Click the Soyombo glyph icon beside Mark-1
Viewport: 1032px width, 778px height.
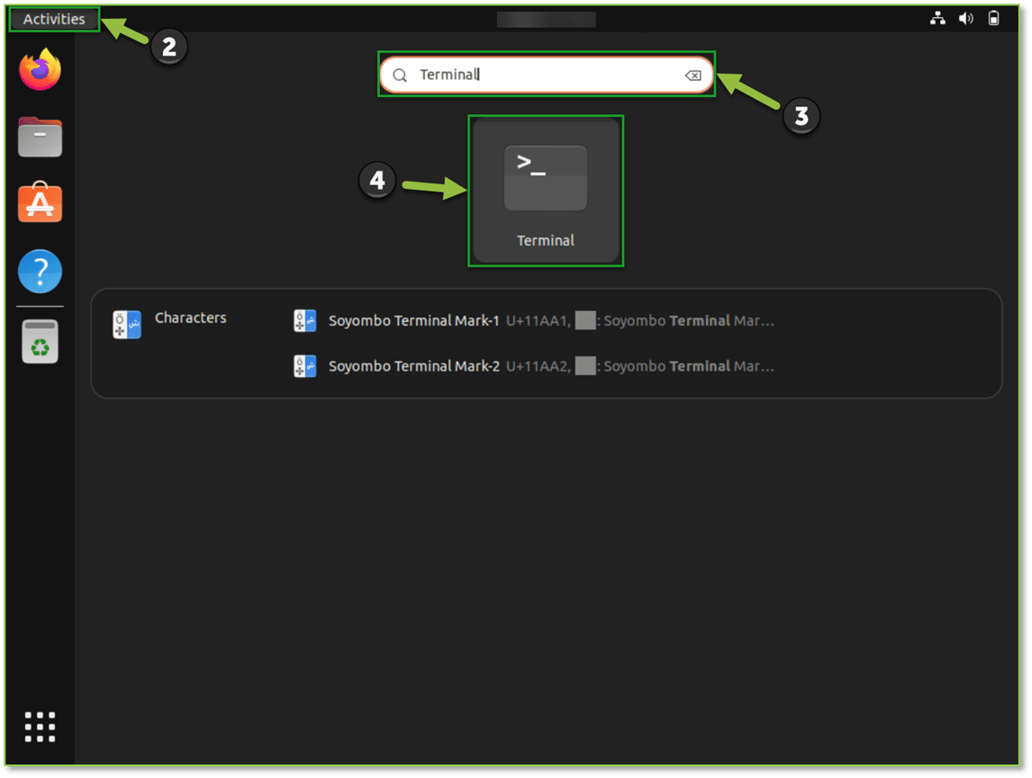305,320
